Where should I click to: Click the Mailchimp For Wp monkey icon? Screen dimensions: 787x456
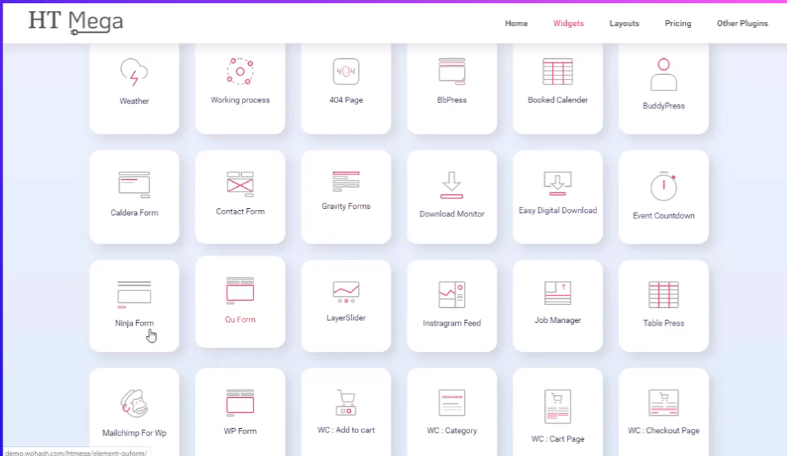click(134, 403)
